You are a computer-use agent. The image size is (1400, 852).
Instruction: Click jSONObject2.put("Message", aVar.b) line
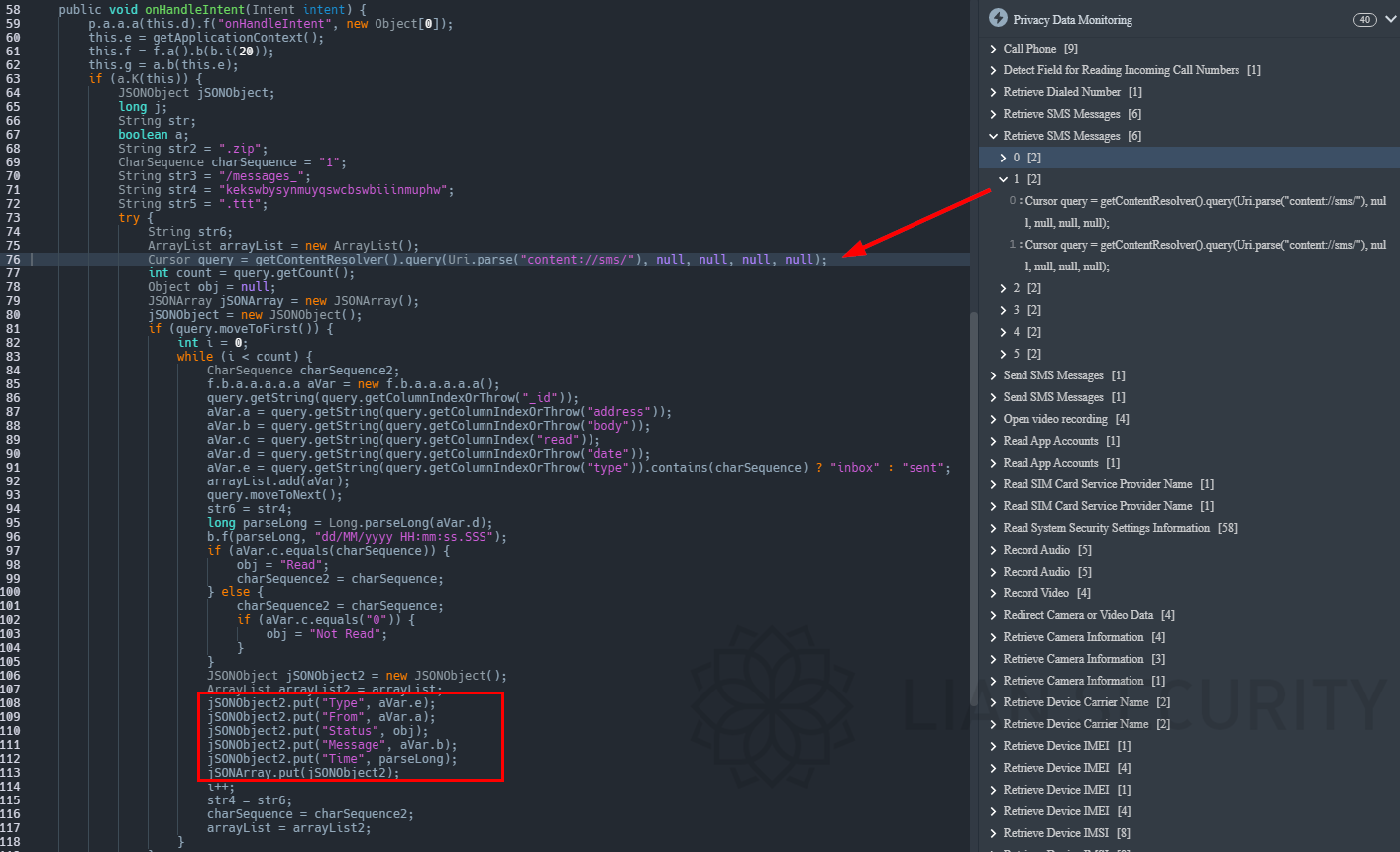pos(332,745)
